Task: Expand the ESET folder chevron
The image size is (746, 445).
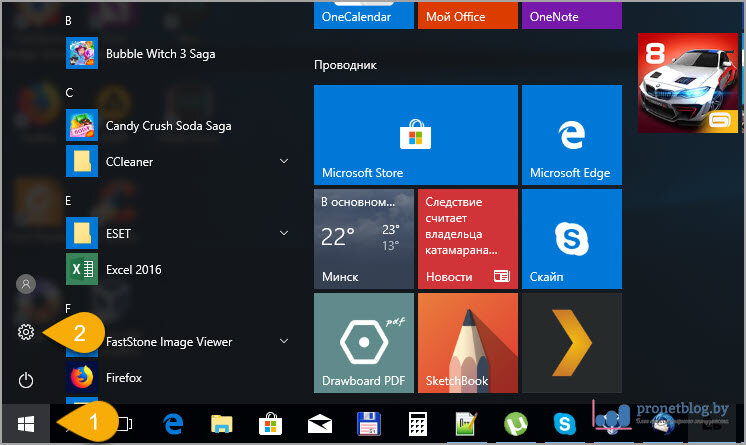Action: point(284,233)
